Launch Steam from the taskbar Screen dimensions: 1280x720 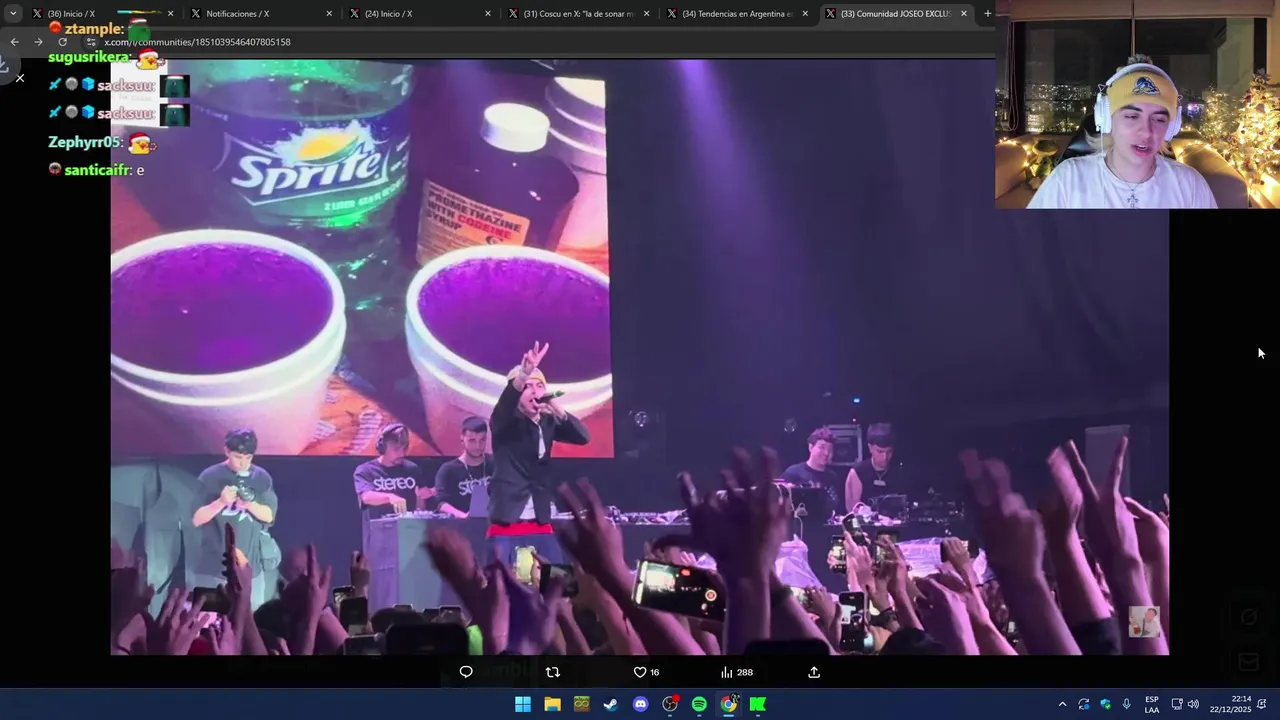(x=610, y=704)
